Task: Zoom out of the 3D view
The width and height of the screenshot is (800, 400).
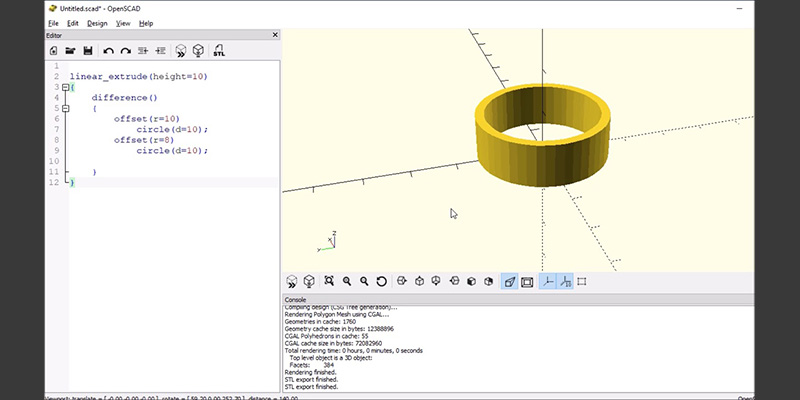Action: click(x=364, y=281)
